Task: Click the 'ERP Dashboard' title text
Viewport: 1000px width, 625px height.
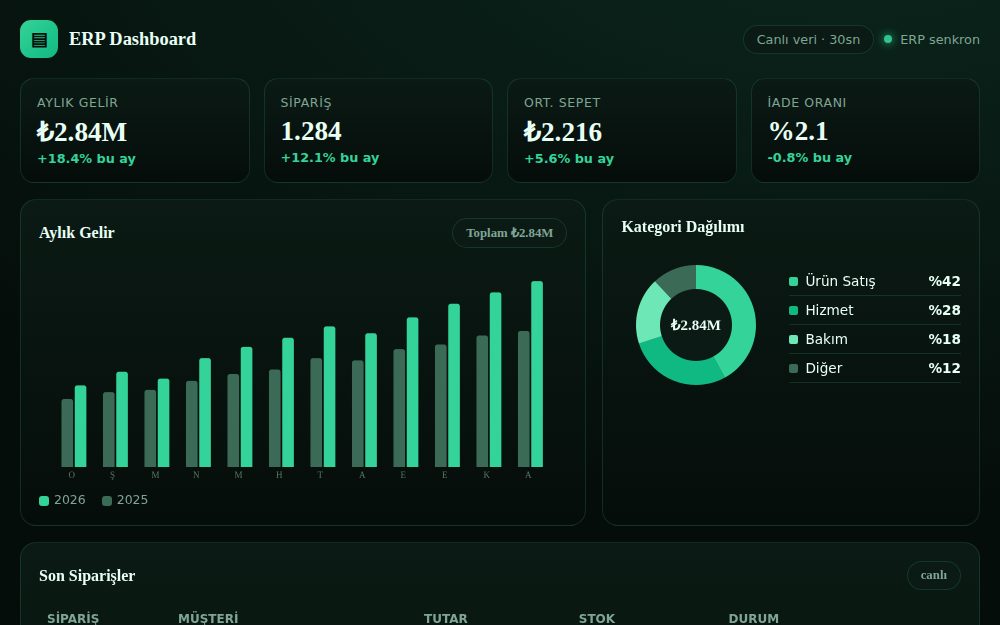Action: [133, 39]
